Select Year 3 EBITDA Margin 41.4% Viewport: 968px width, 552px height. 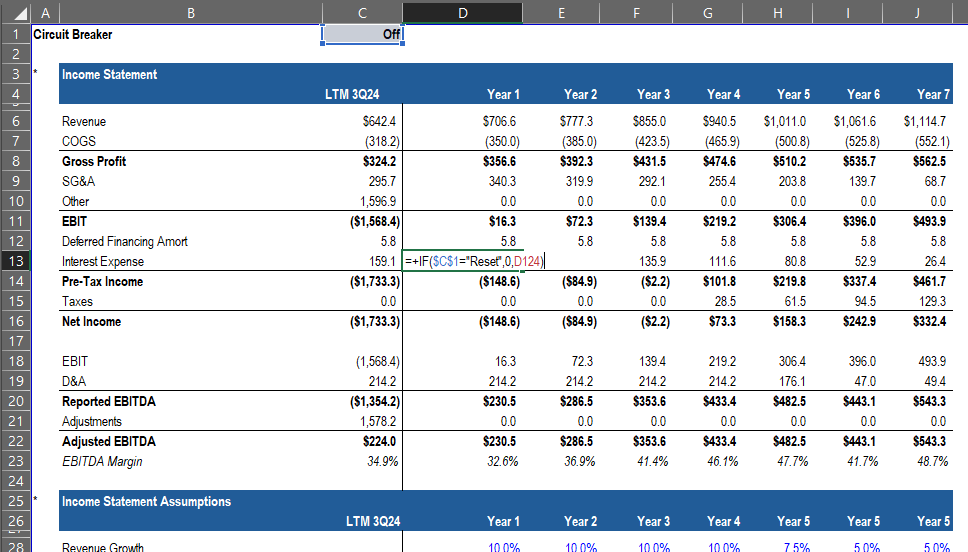(x=651, y=462)
